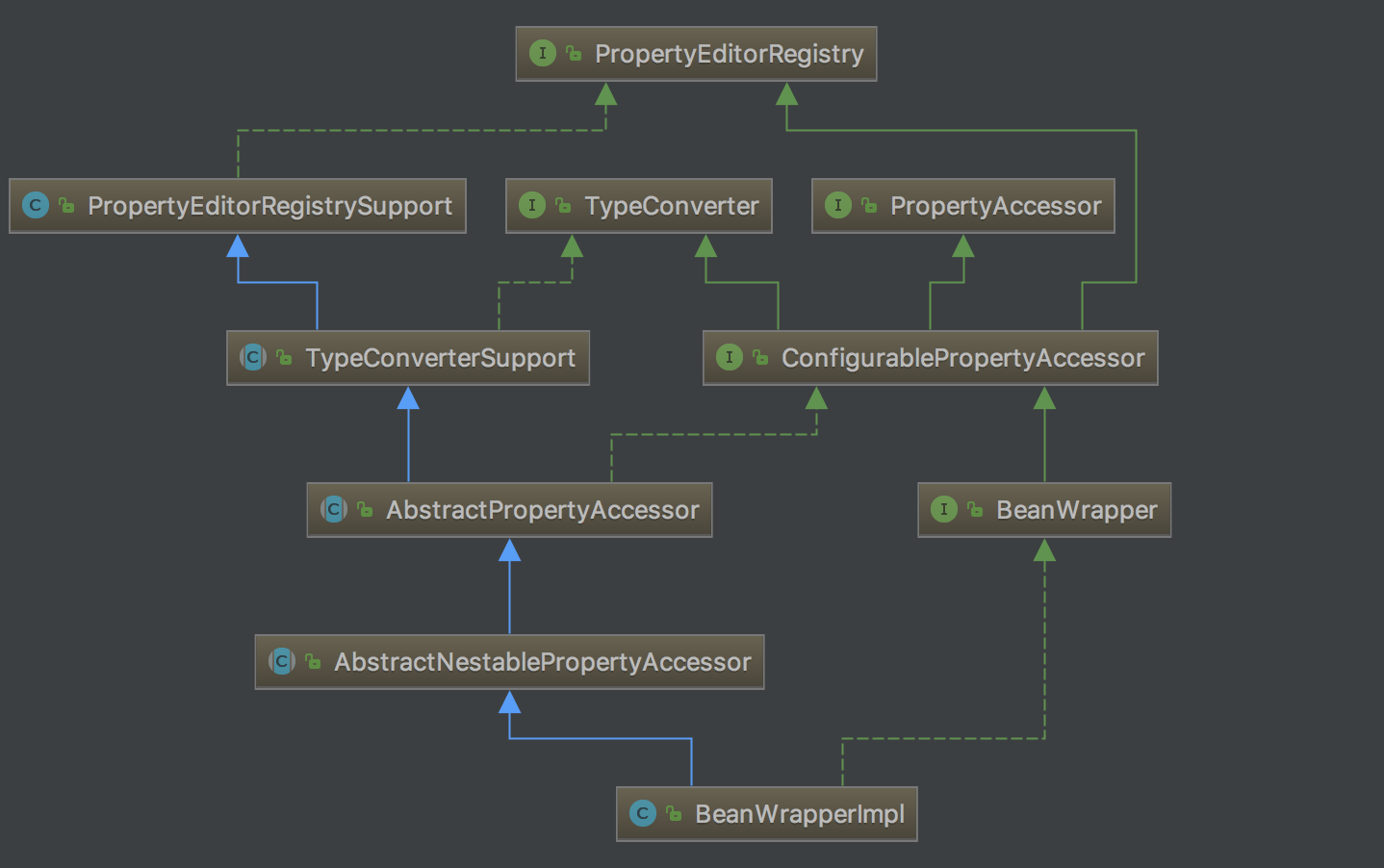
Task: Click the abstract class icon on TypeConverterSupport
Action: 253,357
